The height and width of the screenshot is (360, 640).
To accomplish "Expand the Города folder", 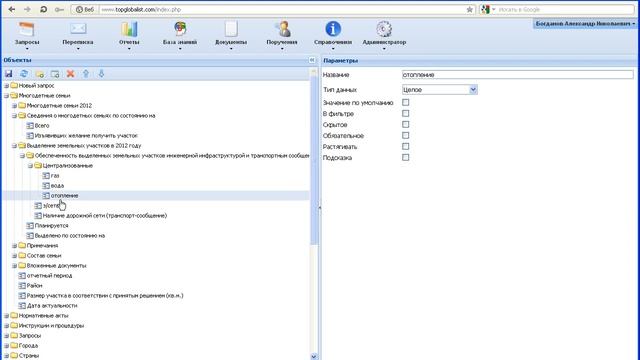I will coord(6,346).
